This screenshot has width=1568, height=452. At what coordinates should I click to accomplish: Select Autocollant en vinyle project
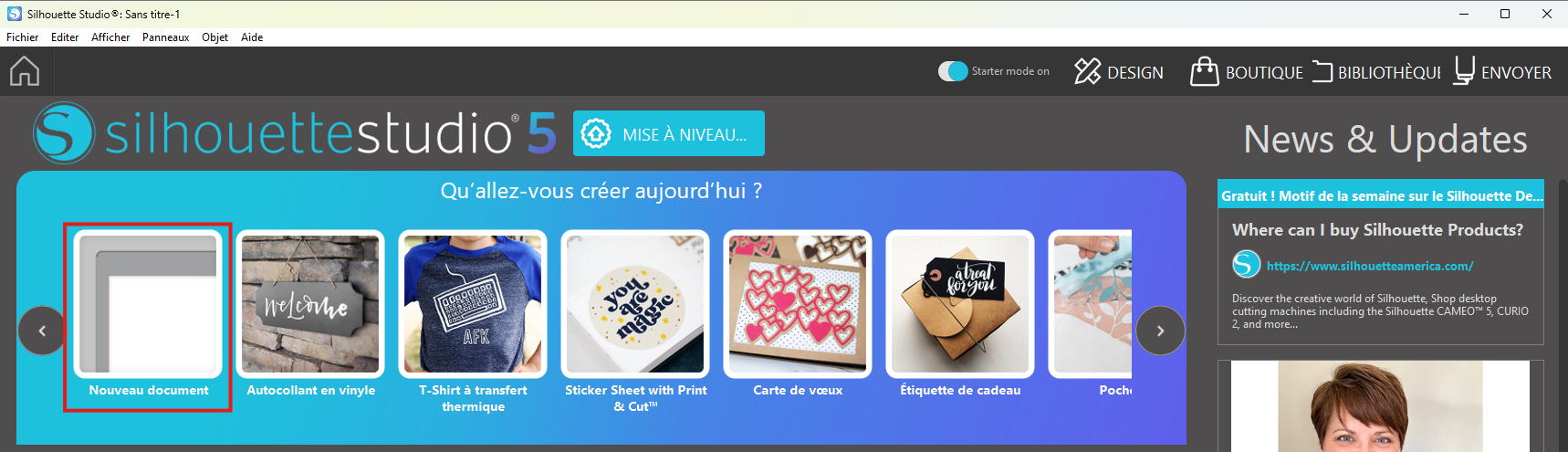310,315
